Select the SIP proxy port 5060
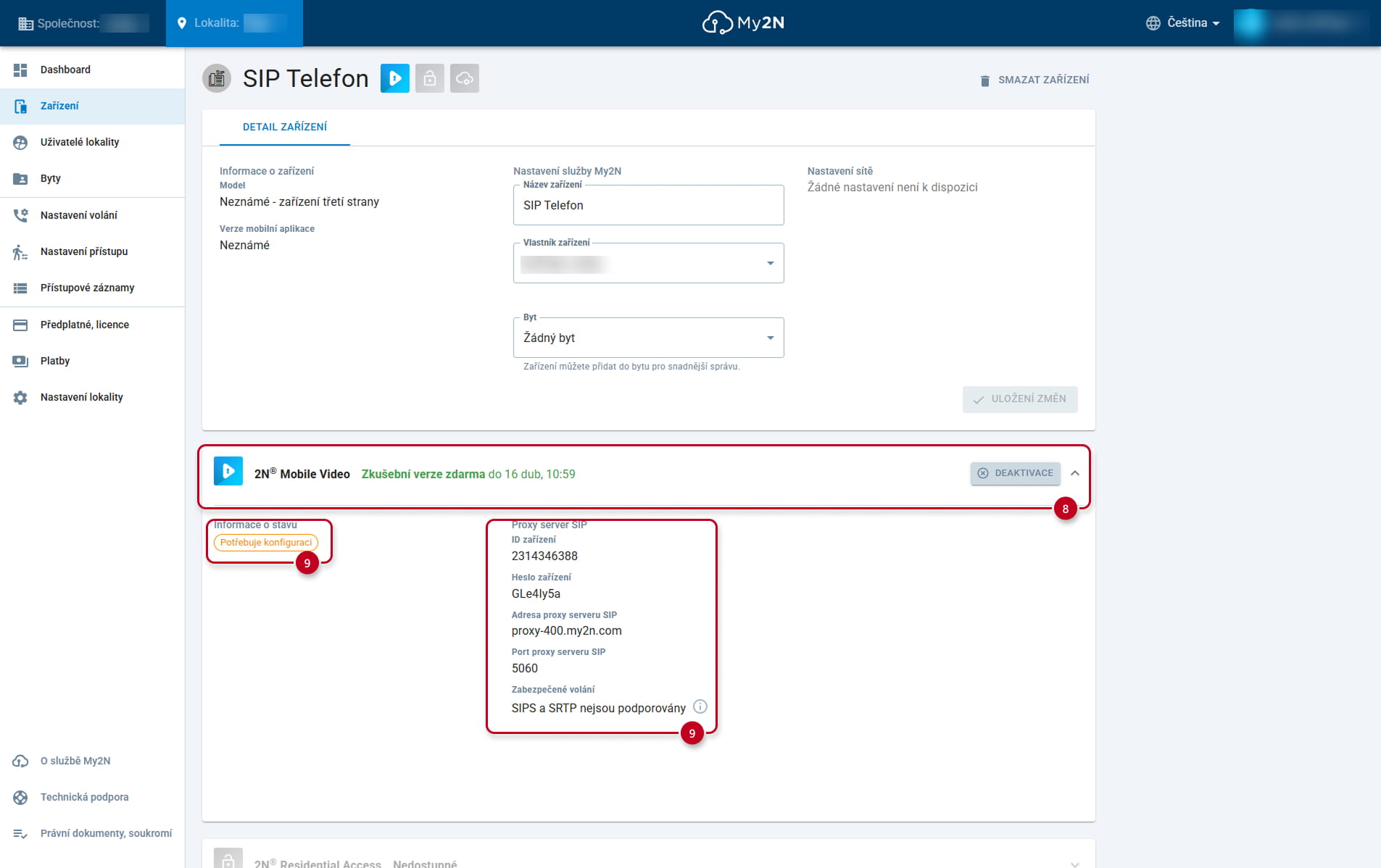The image size is (1381, 868). coord(525,668)
